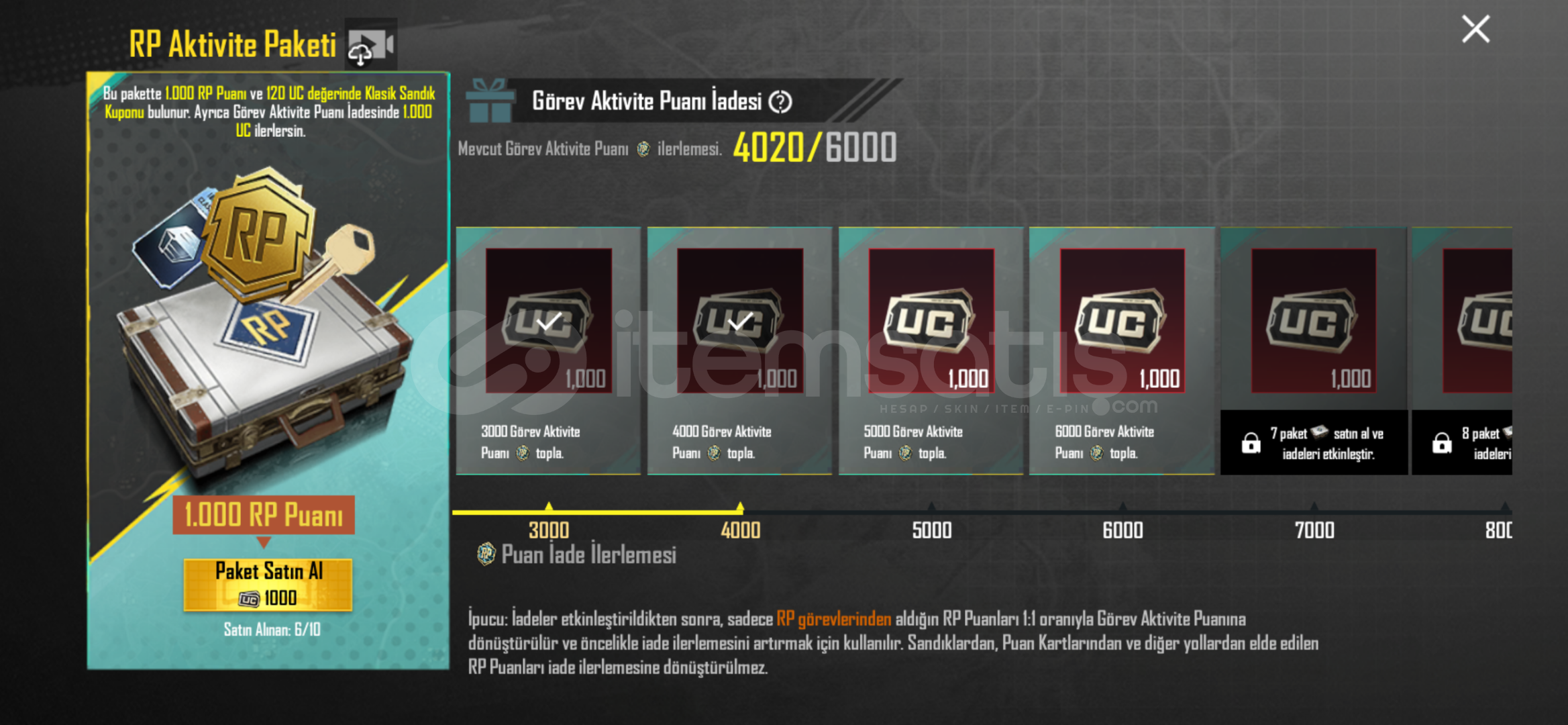Viewport: 1568px width, 725px height.
Task: Open the video download icon beside RP Aktivite Paketi
Action: [370, 44]
